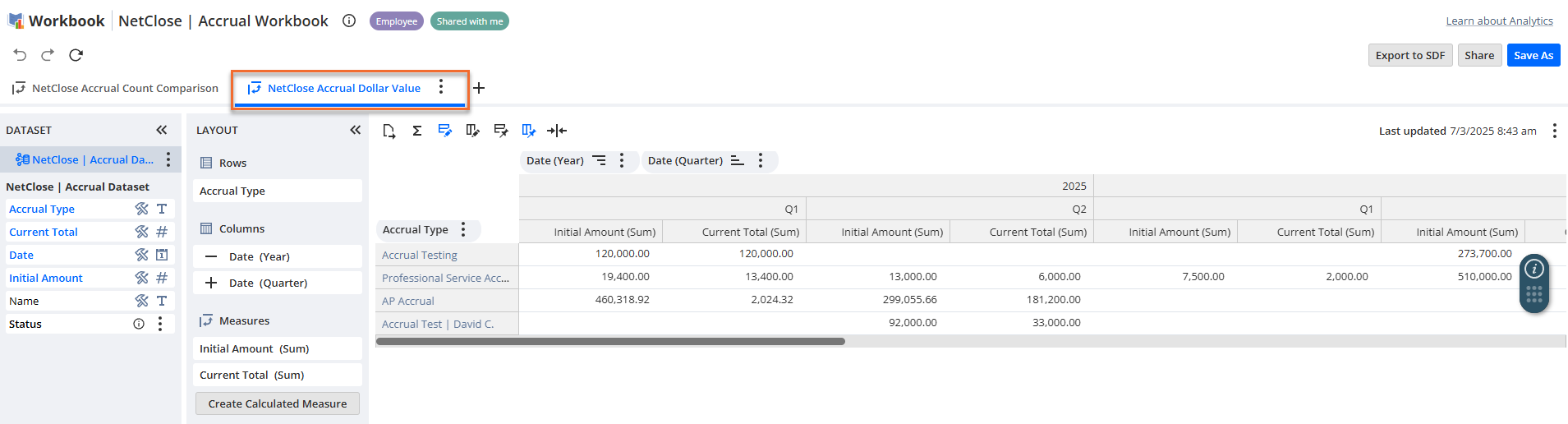Click the undo arrow icon
The width and height of the screenshot is (1568, 424).
pyautogui.click(x=21, y=55)
